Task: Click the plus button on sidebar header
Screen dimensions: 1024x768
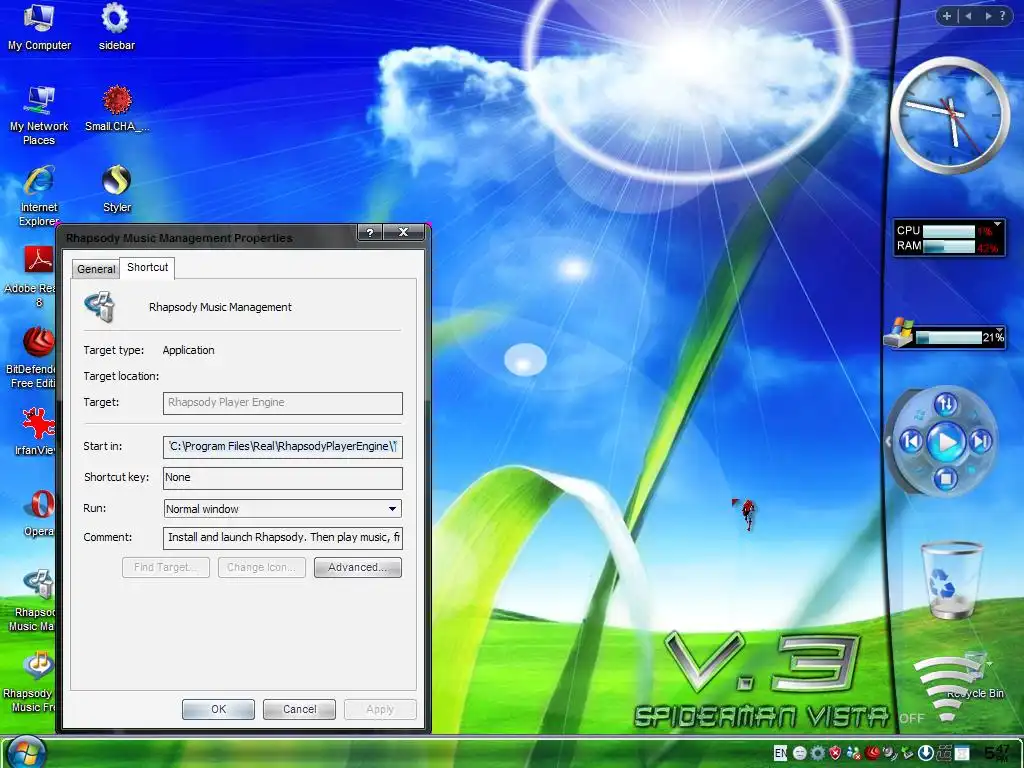Action: coord(946,16)
